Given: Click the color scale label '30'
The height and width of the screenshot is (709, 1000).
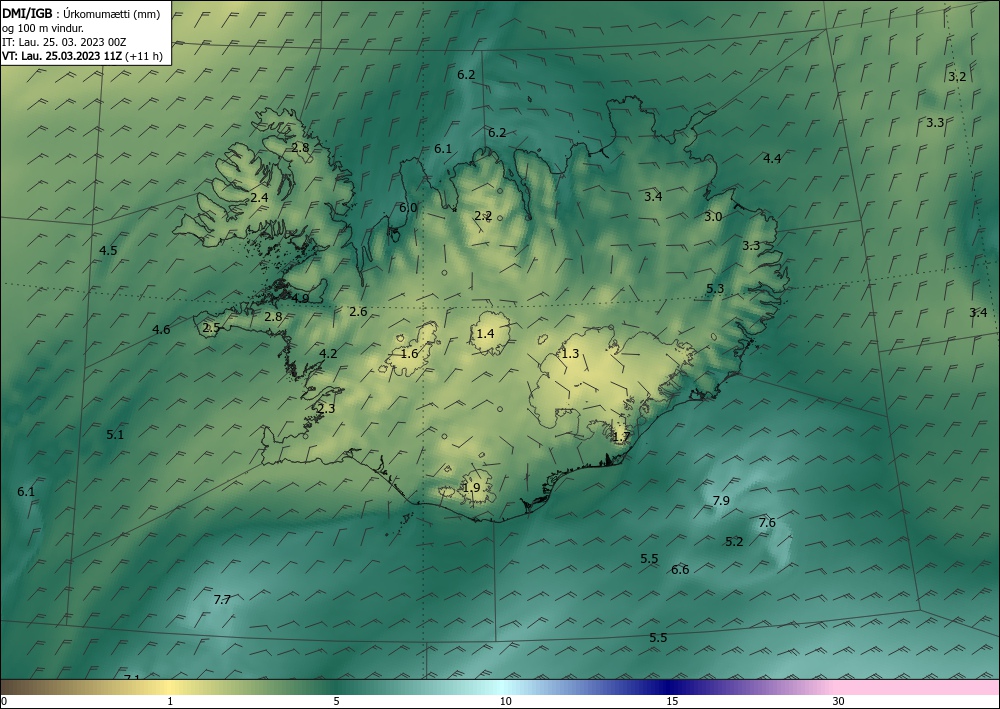Looking at the screenshot, I should pos(838,701).
